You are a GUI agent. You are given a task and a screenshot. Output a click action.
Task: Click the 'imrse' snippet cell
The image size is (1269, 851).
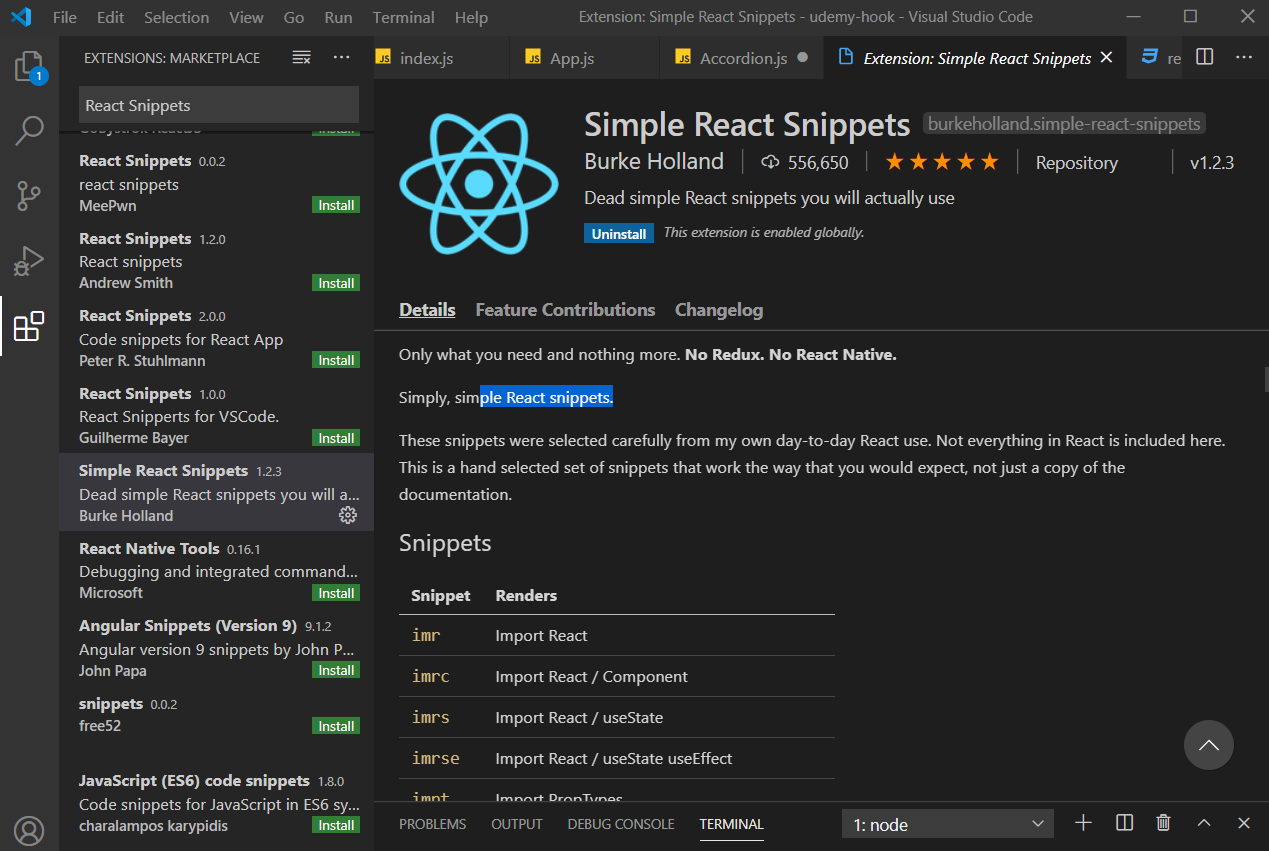point(436,759)
